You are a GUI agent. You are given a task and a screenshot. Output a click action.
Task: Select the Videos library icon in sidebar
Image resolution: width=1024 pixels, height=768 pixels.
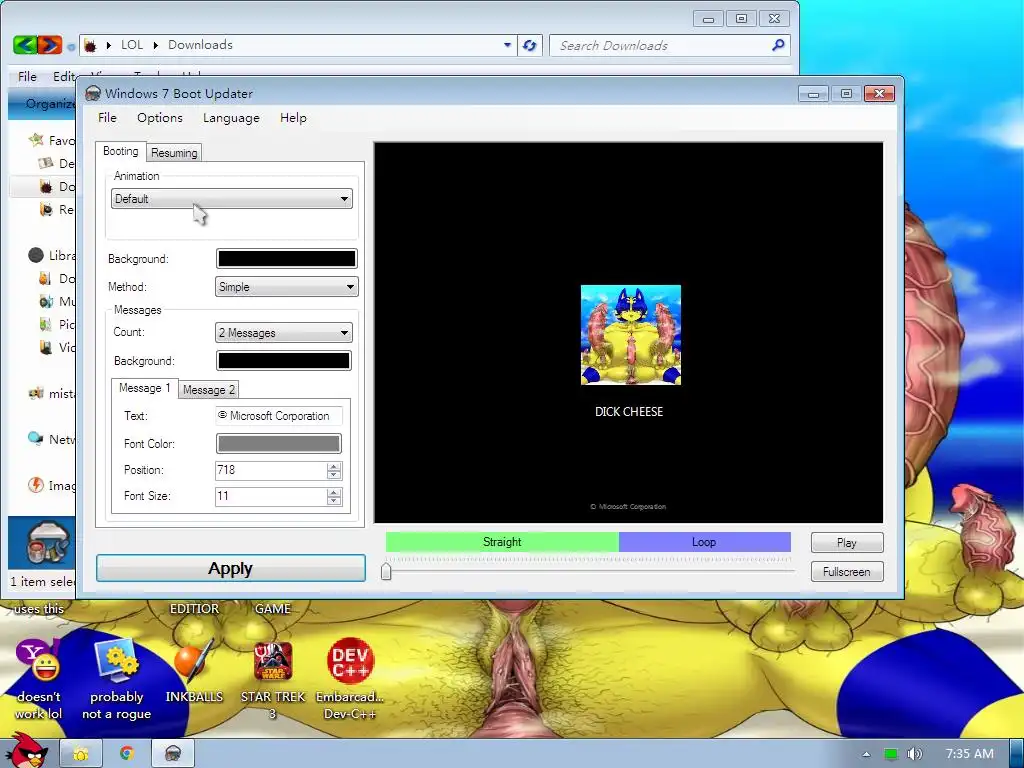pyautogui.click(x=46, y=347)
